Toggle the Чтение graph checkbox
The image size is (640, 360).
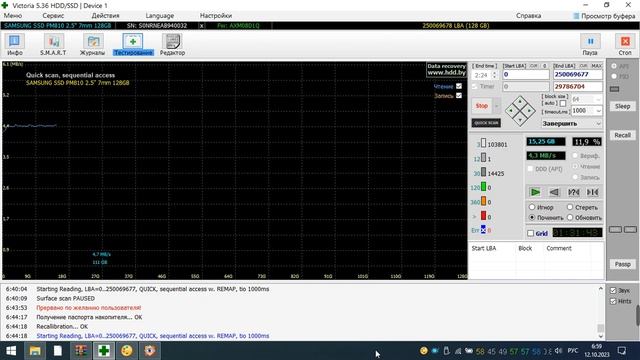459,86
